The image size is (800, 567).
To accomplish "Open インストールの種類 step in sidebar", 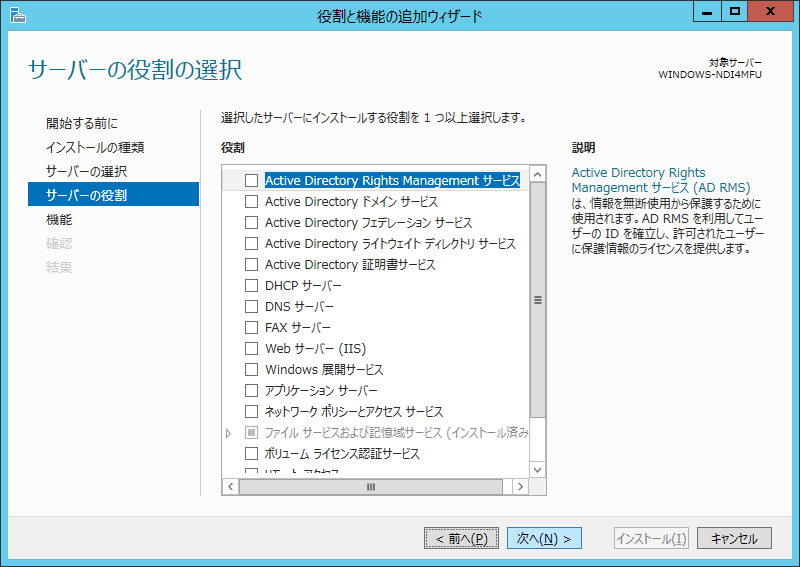I will coord(95,148).
